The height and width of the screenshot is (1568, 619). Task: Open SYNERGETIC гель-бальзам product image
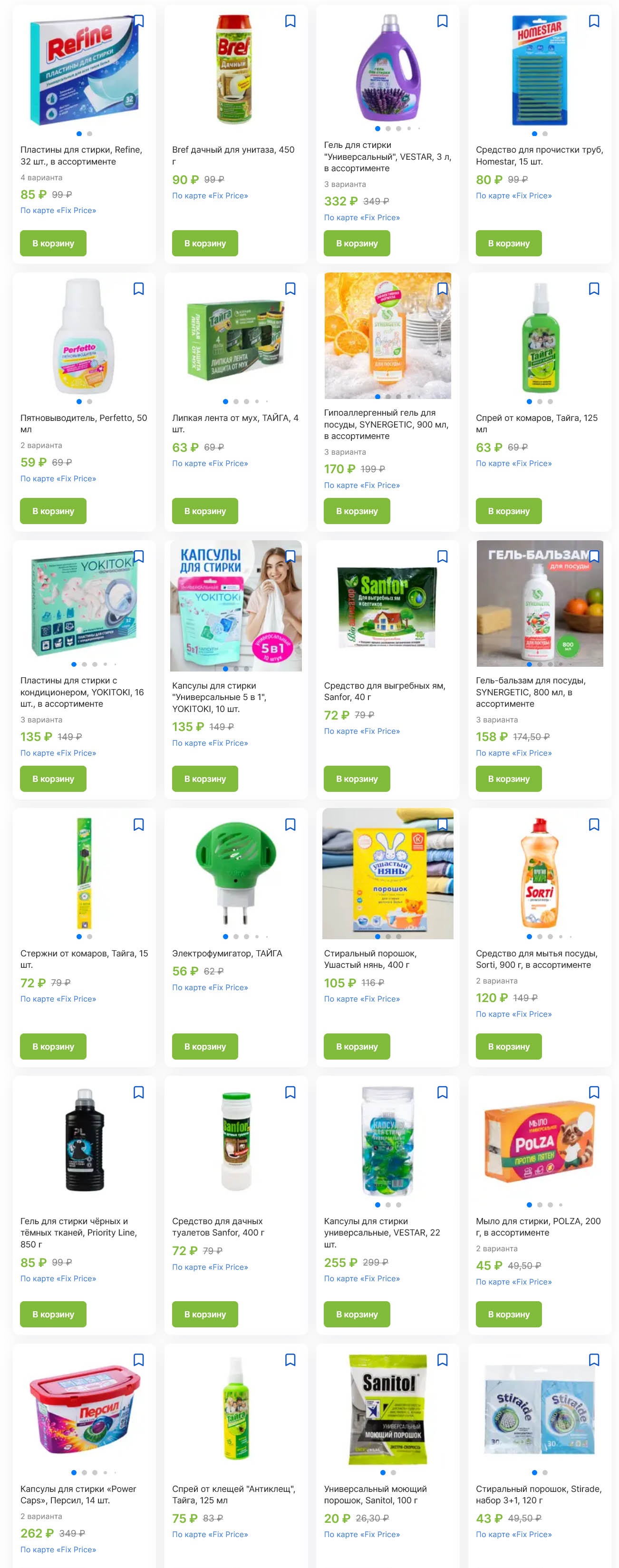pyautogui.click(x=539, y=603)
